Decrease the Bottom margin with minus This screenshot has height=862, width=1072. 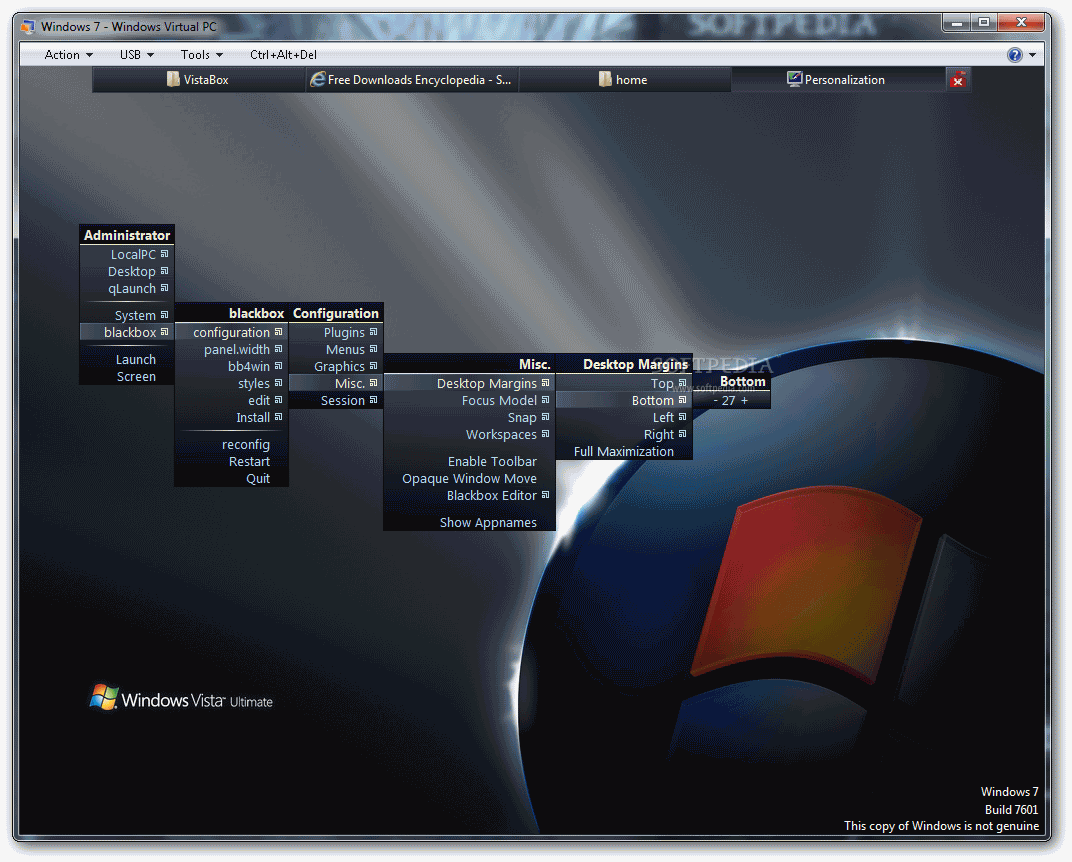[716, 401]
